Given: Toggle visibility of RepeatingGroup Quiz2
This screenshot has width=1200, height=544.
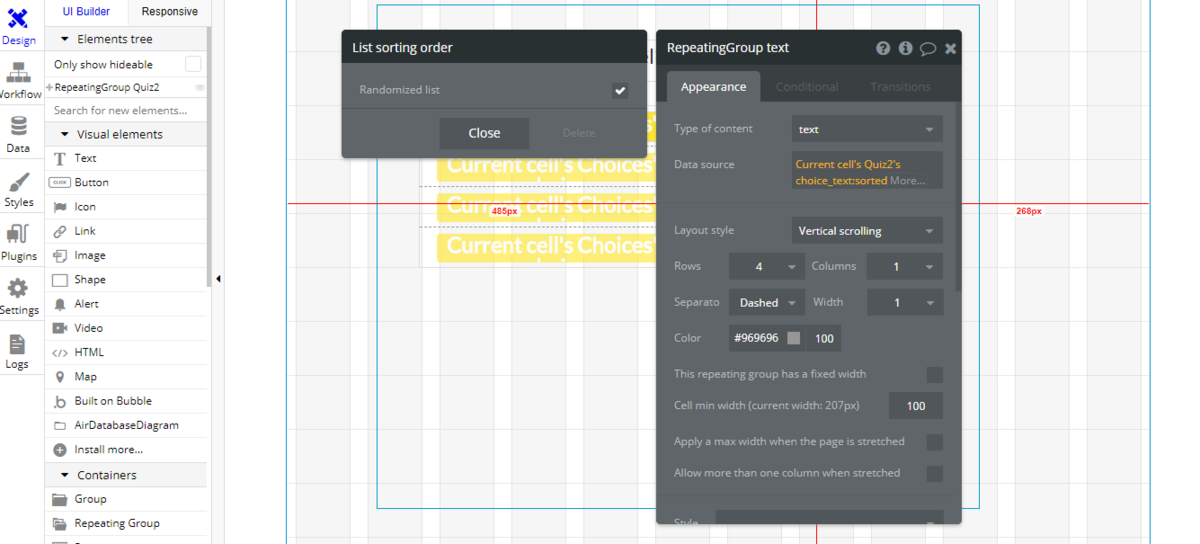Looking at the screenshot, I should pyautogui.click(x=199, y=88).
